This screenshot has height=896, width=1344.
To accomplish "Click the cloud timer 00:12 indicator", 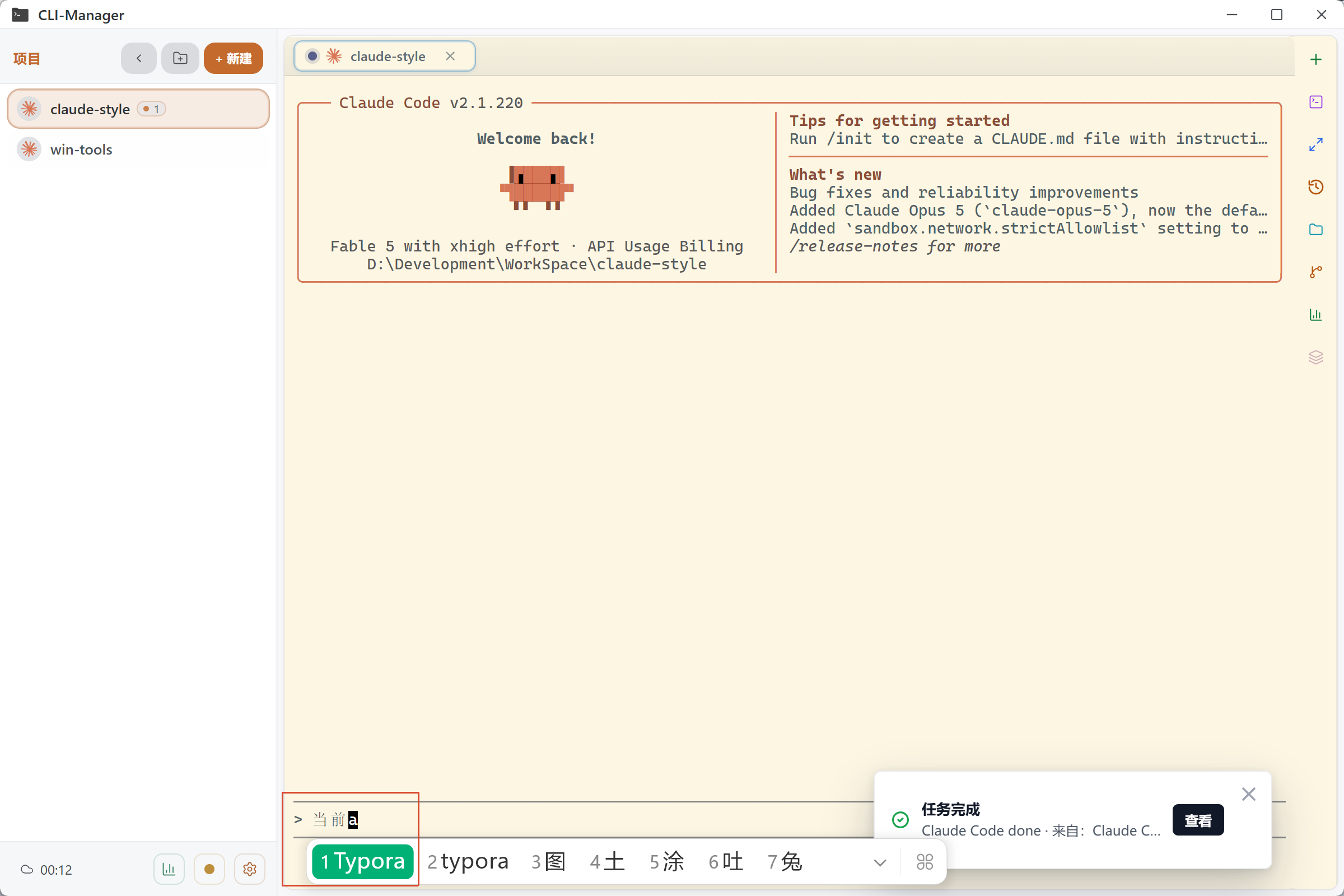I will [46, 870].
